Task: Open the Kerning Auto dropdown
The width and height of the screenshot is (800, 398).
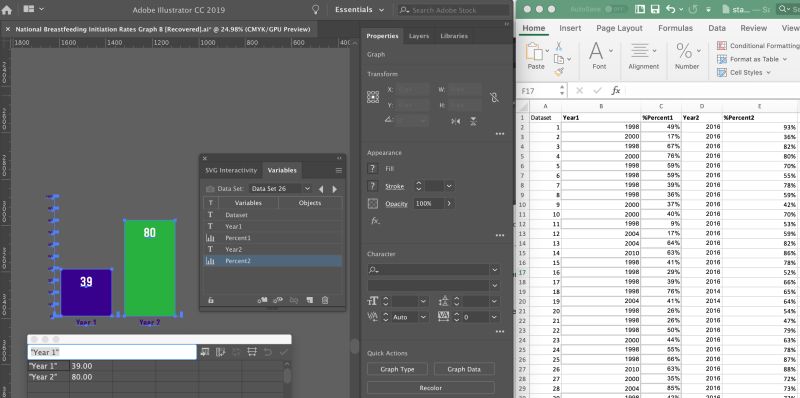Action: click(423, 317)
